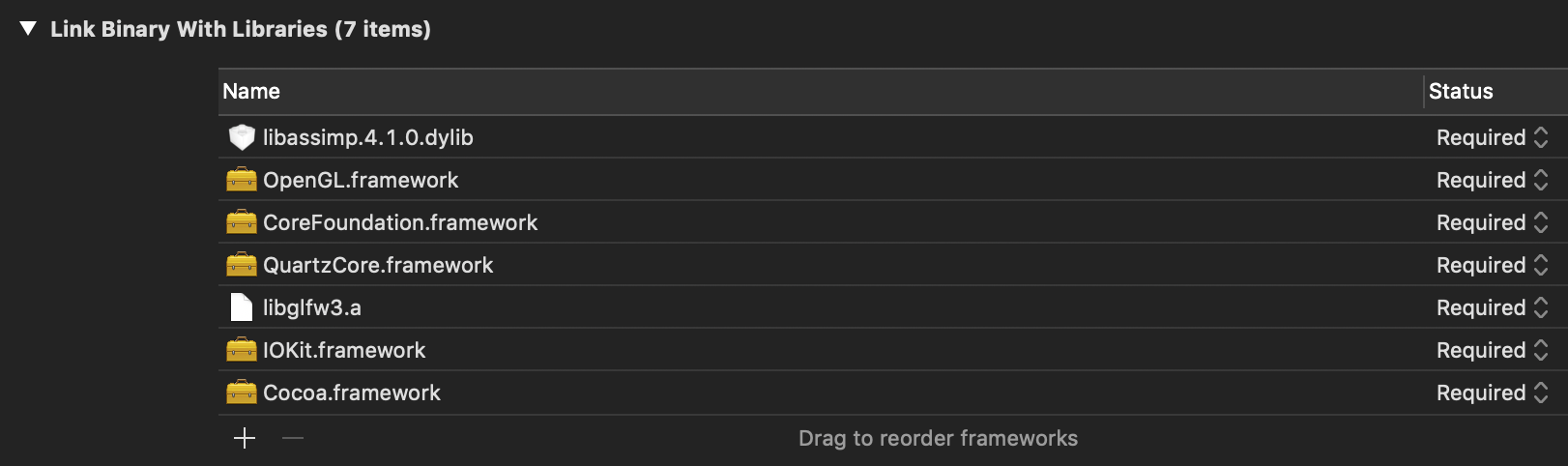Open status dropdown for QuartzCore.framework
1568x466 pixels.
[1492, 265]
